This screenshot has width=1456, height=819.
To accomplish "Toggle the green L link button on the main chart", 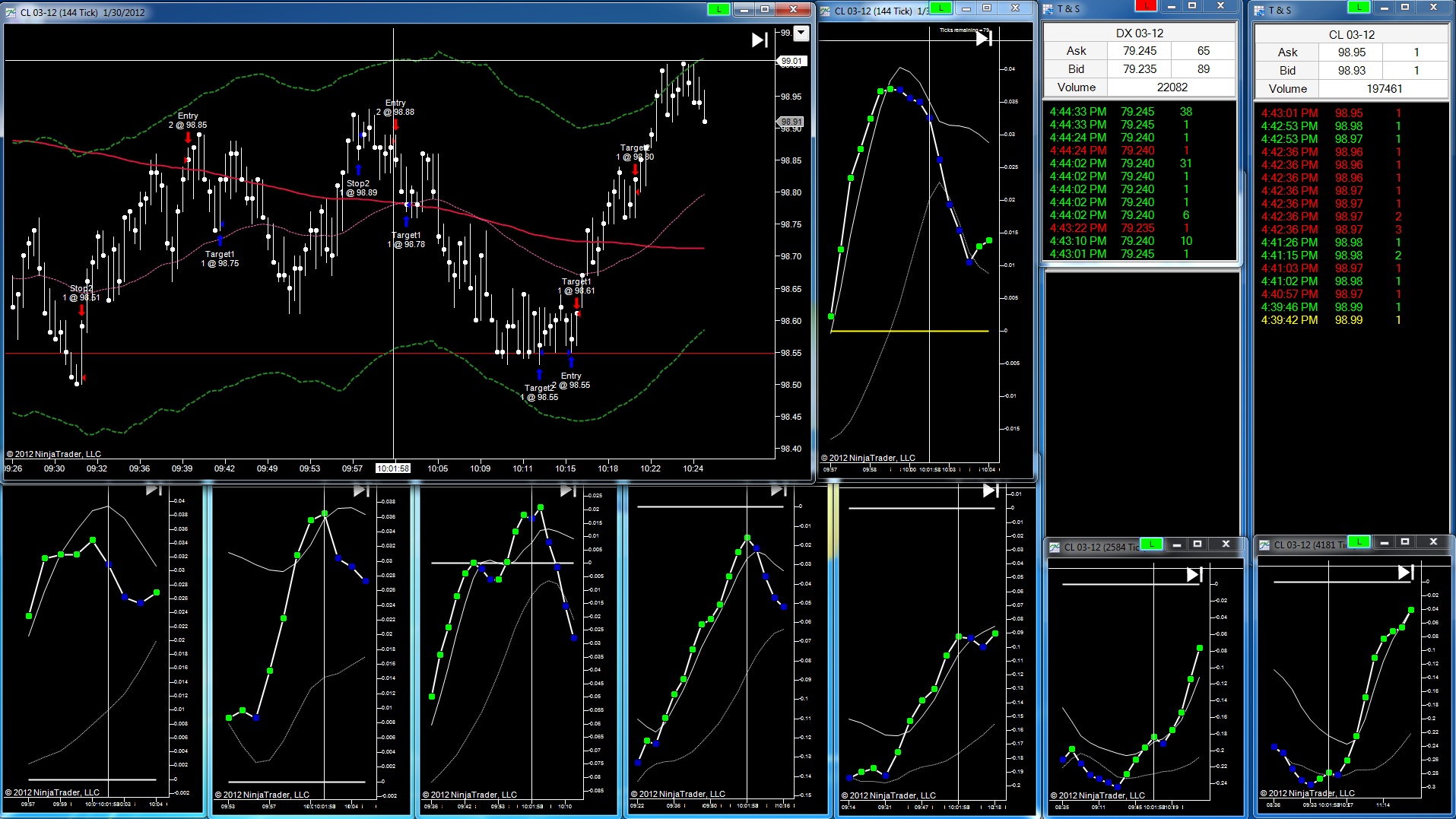I will tap(718, 9).
